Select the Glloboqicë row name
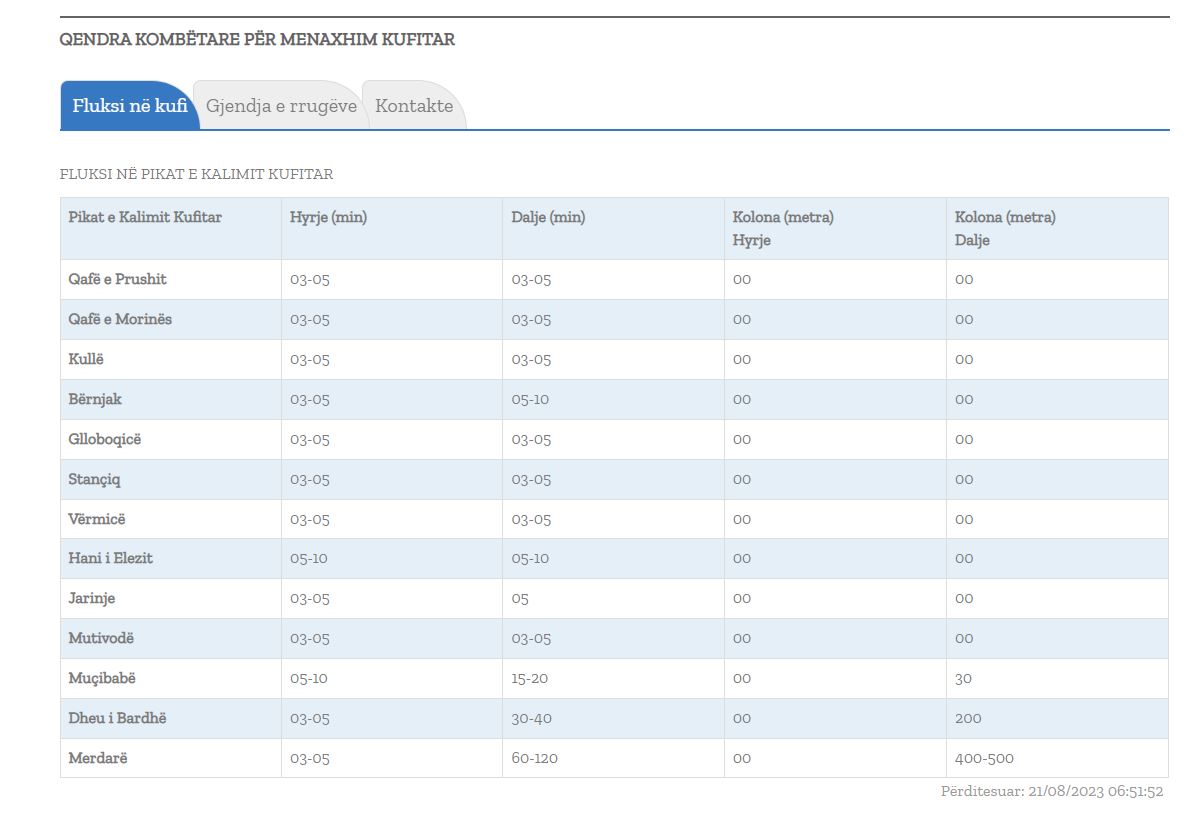 pos(104,439)
